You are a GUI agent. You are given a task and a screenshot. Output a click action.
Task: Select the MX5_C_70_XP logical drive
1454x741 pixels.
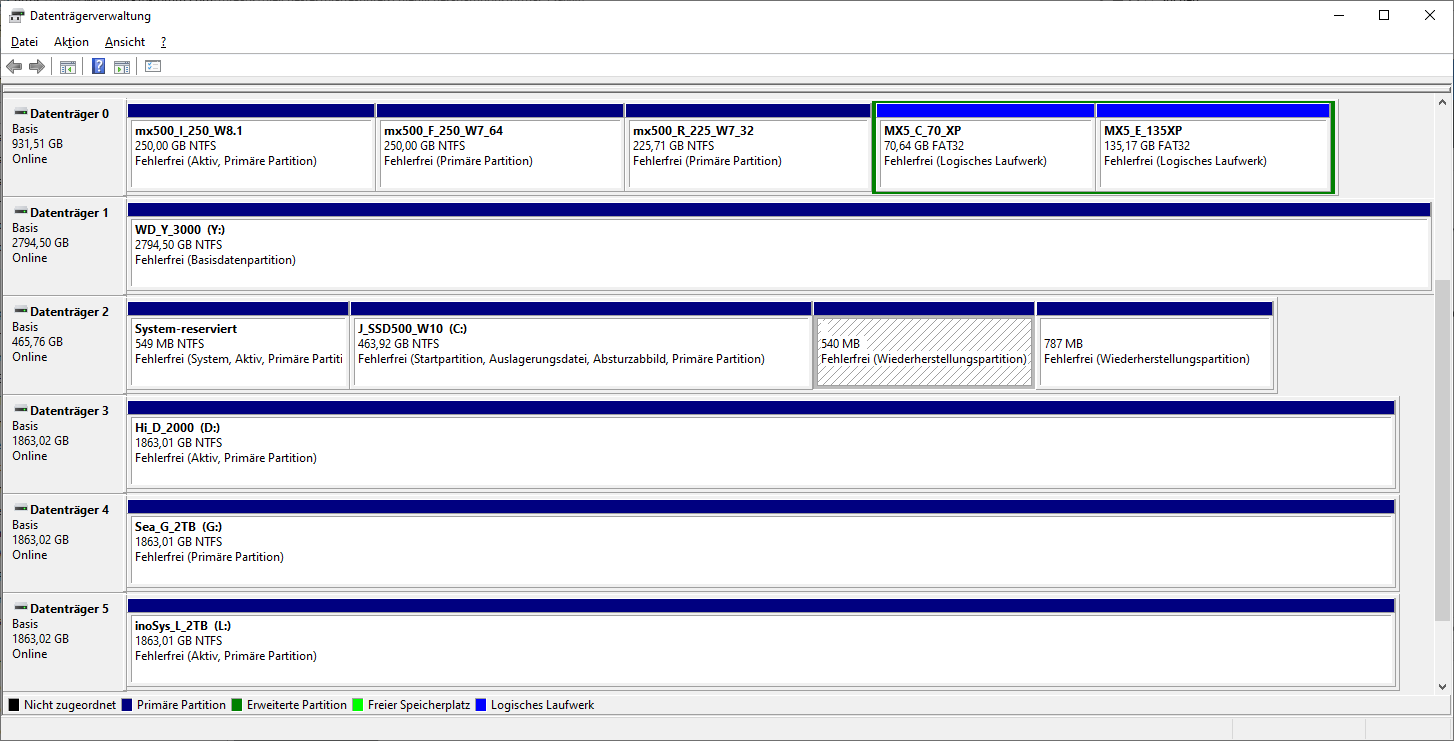point(985,146)
